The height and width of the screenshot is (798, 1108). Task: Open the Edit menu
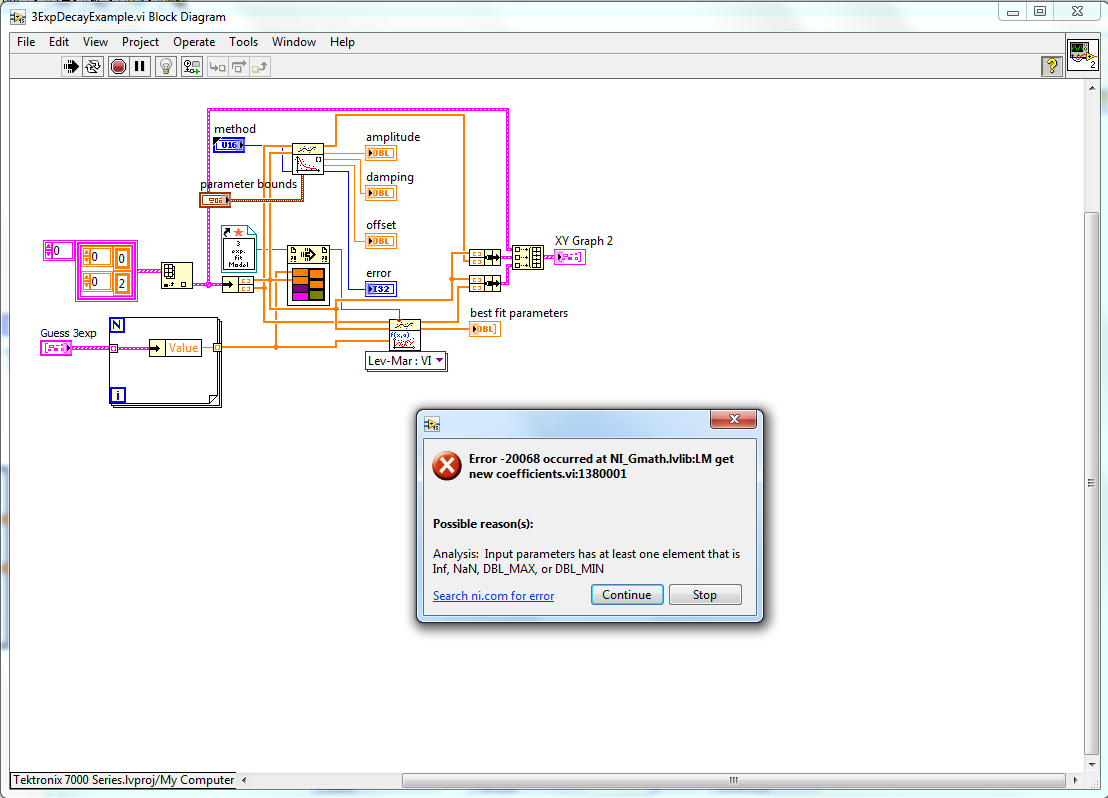(59, 42)
